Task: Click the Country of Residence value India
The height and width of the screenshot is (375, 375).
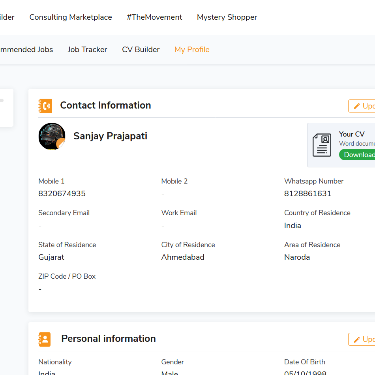Action: point(293,225)
